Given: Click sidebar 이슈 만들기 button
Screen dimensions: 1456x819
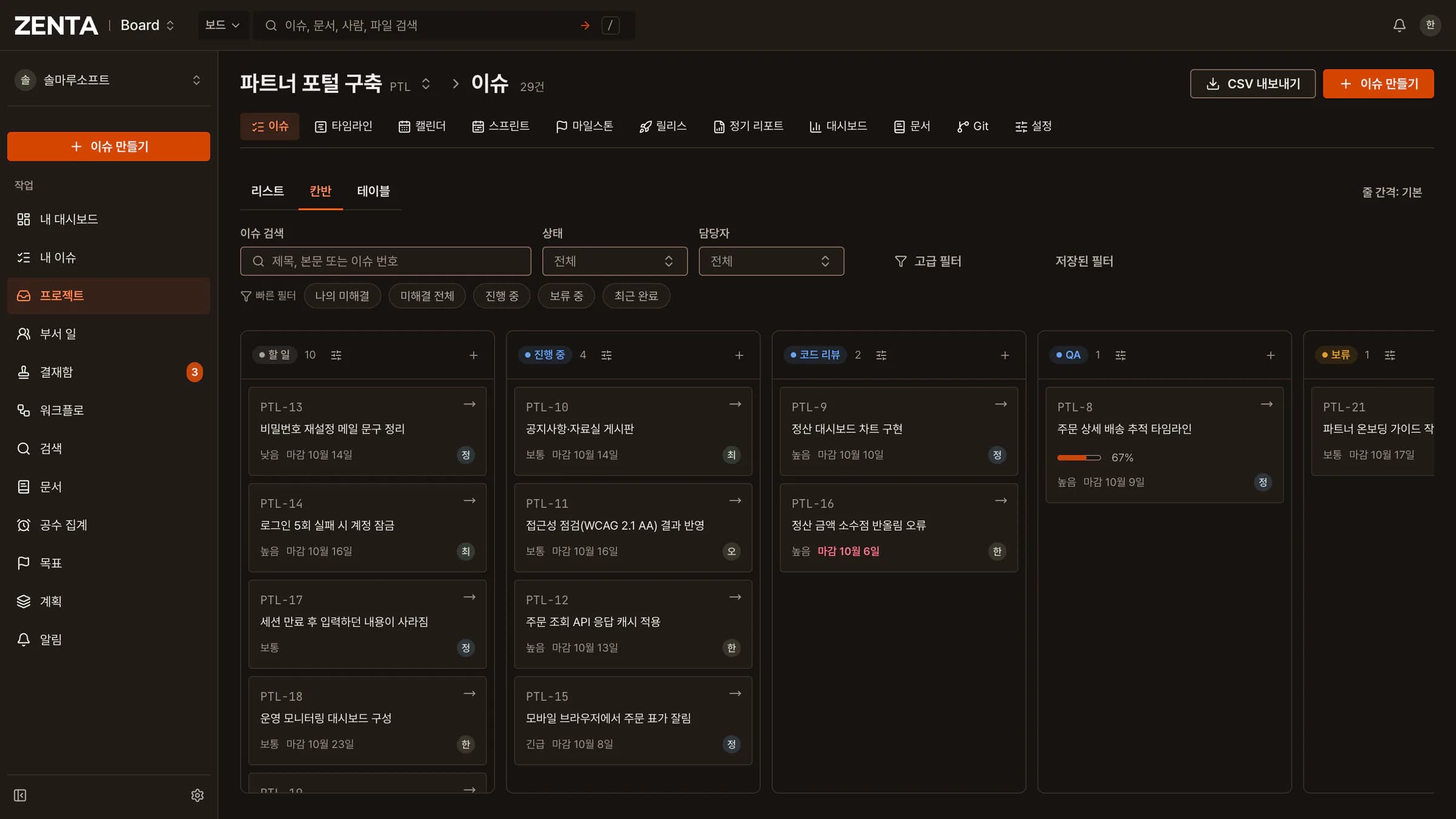Looking at the screenshot, I should (x=109, y=146).
